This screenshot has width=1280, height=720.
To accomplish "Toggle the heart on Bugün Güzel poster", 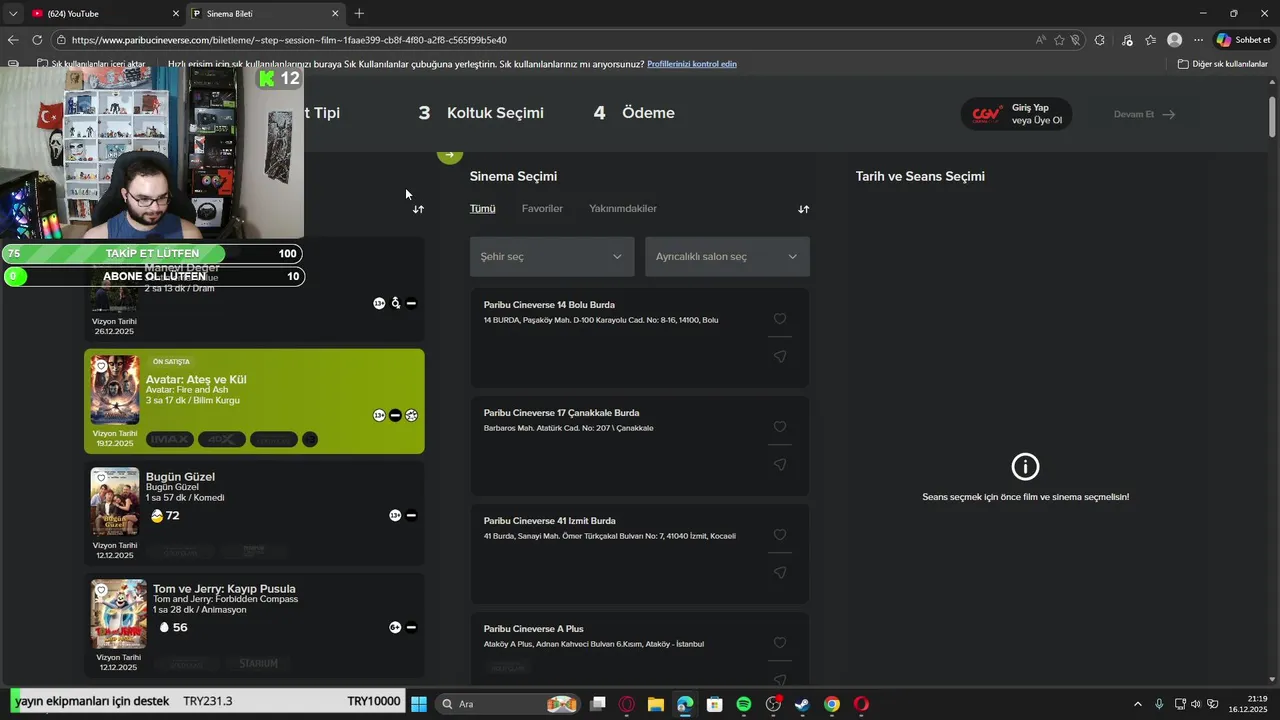I will 101,478.
